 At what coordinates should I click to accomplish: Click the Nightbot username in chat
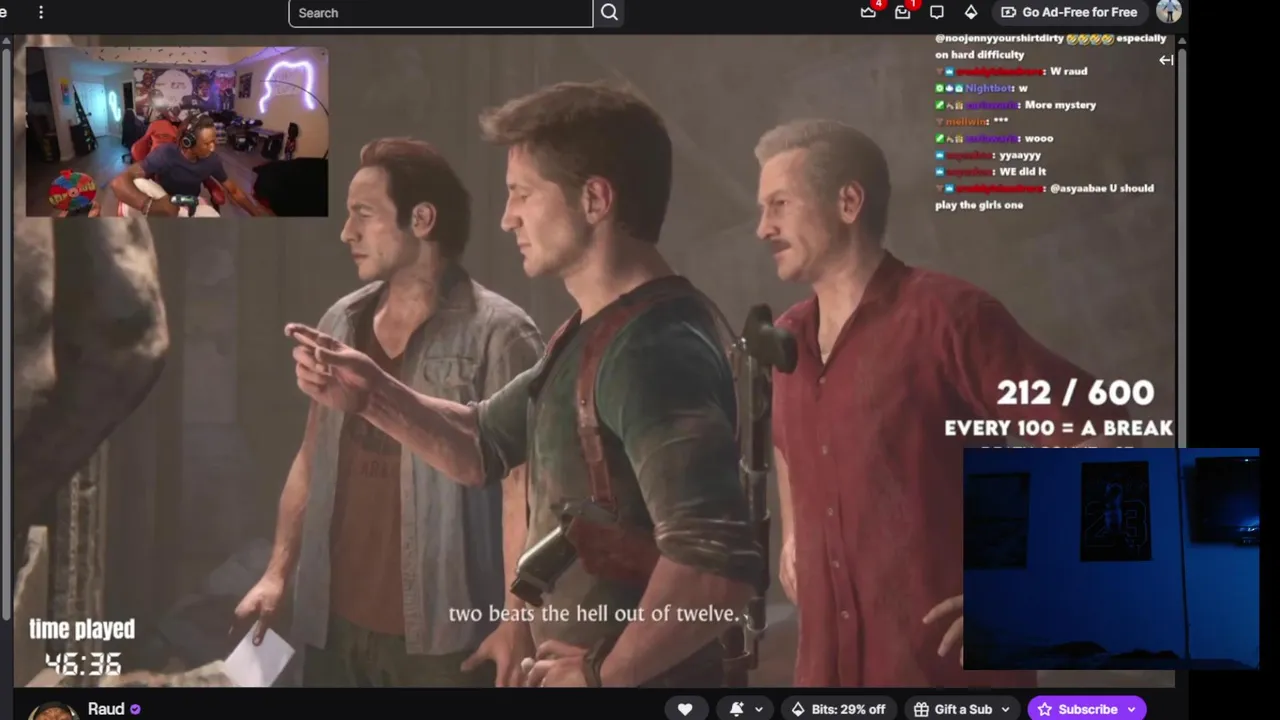991,88
